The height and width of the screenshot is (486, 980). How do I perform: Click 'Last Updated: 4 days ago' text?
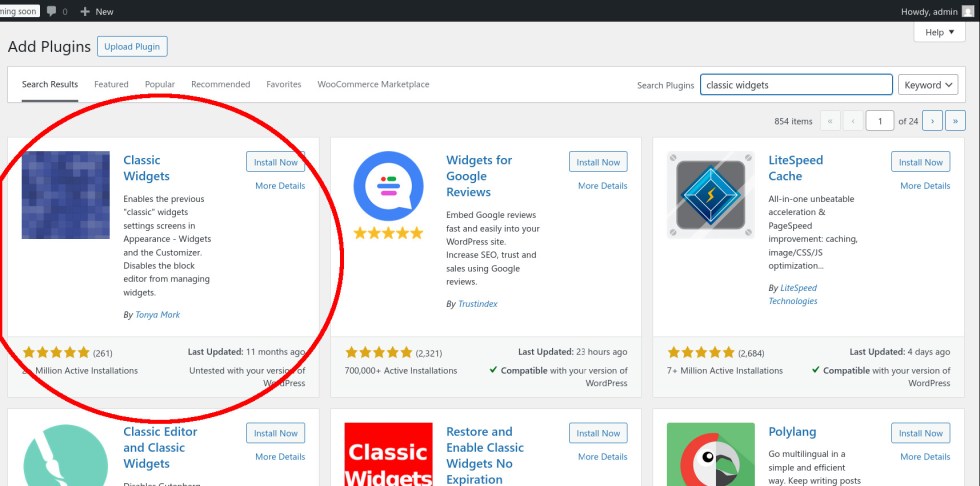899,352
